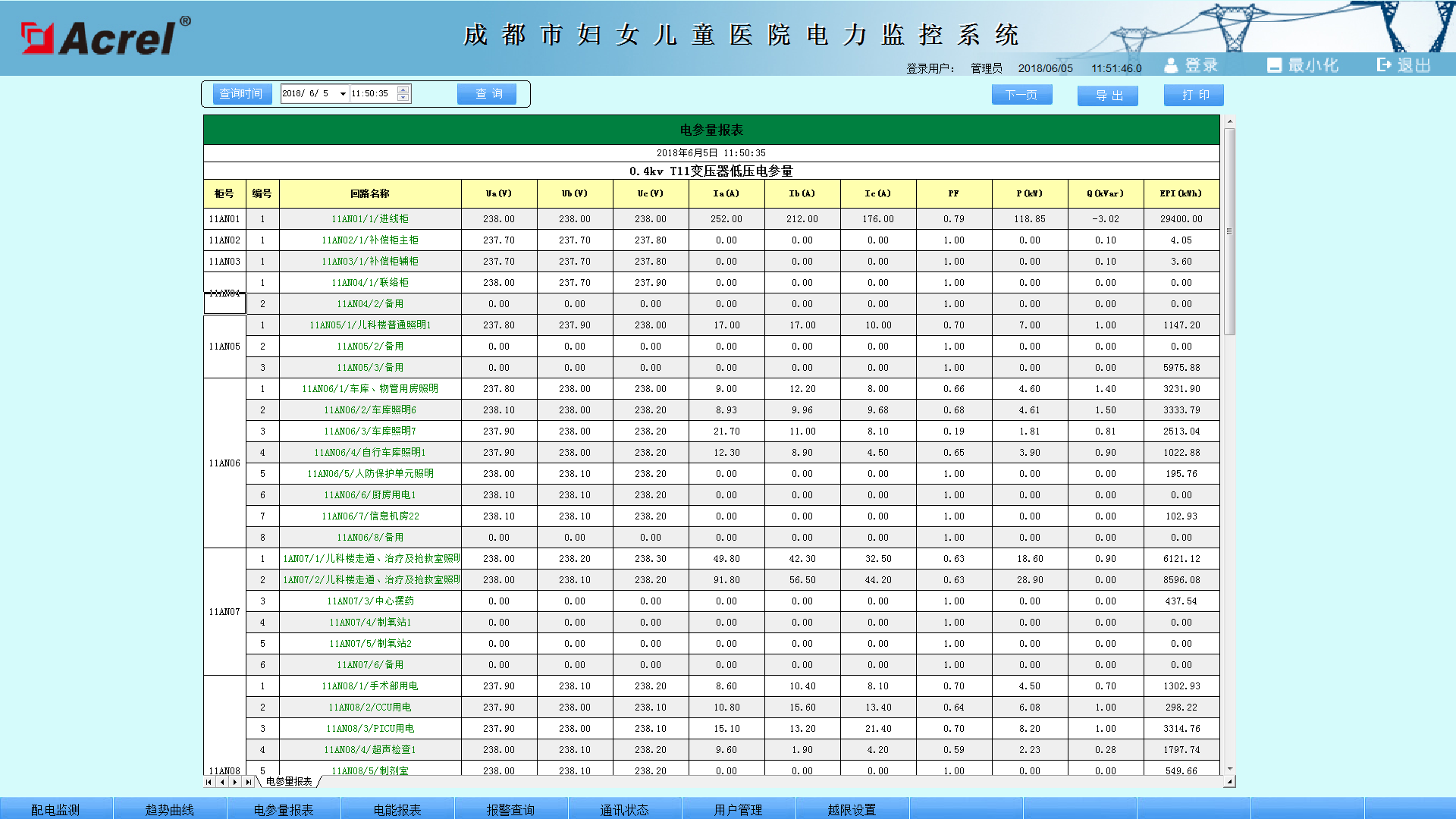This screenshot has height=819, width=1456.
Task: Select circuit 11AN06/2/车库照明6
Action: pyautogui.click(x=370, y=410)
